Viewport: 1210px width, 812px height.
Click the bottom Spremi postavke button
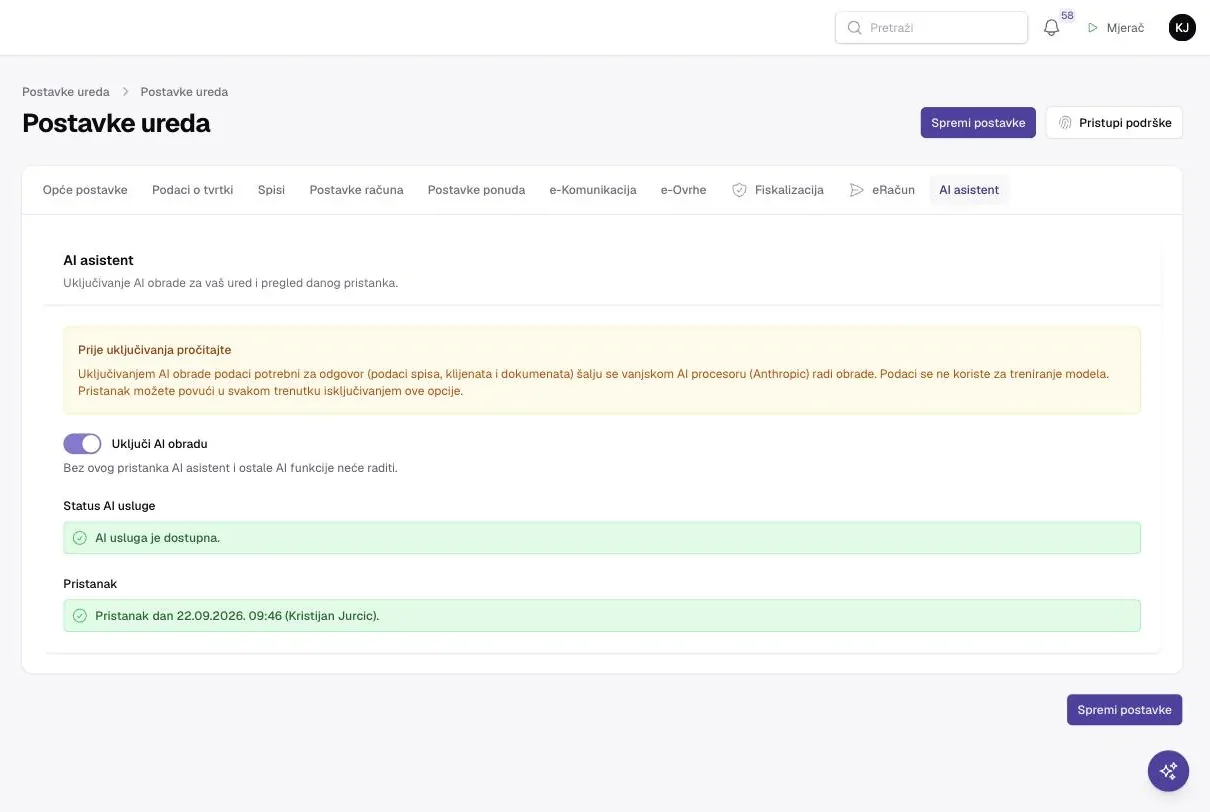click(x=1124, y=710)
